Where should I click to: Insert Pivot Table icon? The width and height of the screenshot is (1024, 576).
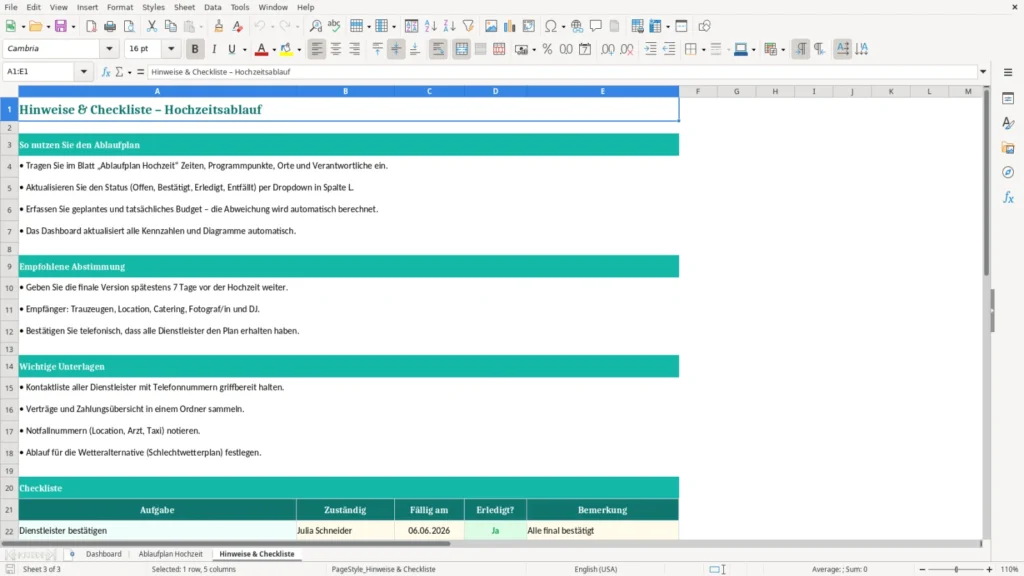[x=528, y=26]
